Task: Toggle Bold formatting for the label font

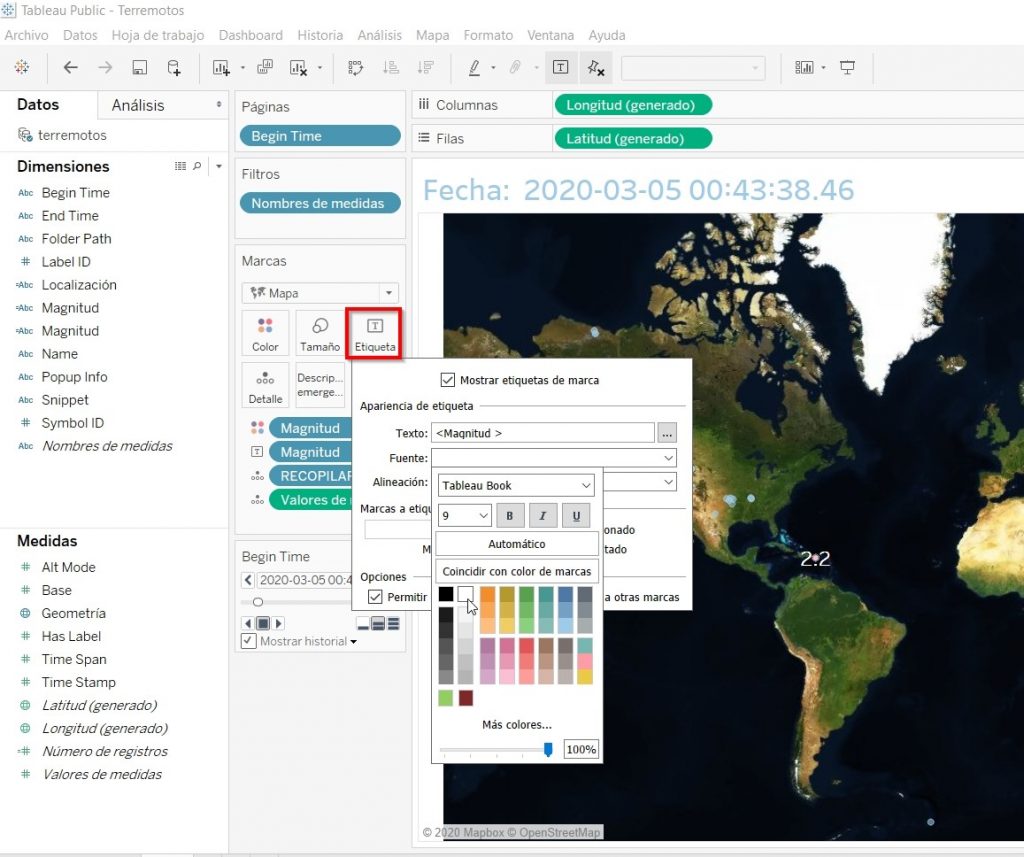Action: tap(511, 514)
